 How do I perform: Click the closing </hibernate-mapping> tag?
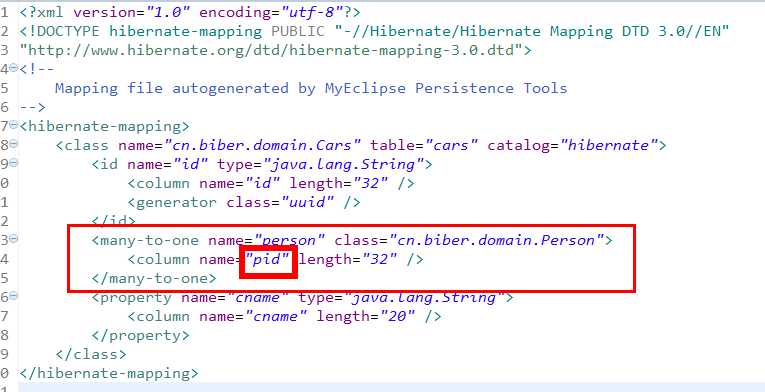point(109,373)
